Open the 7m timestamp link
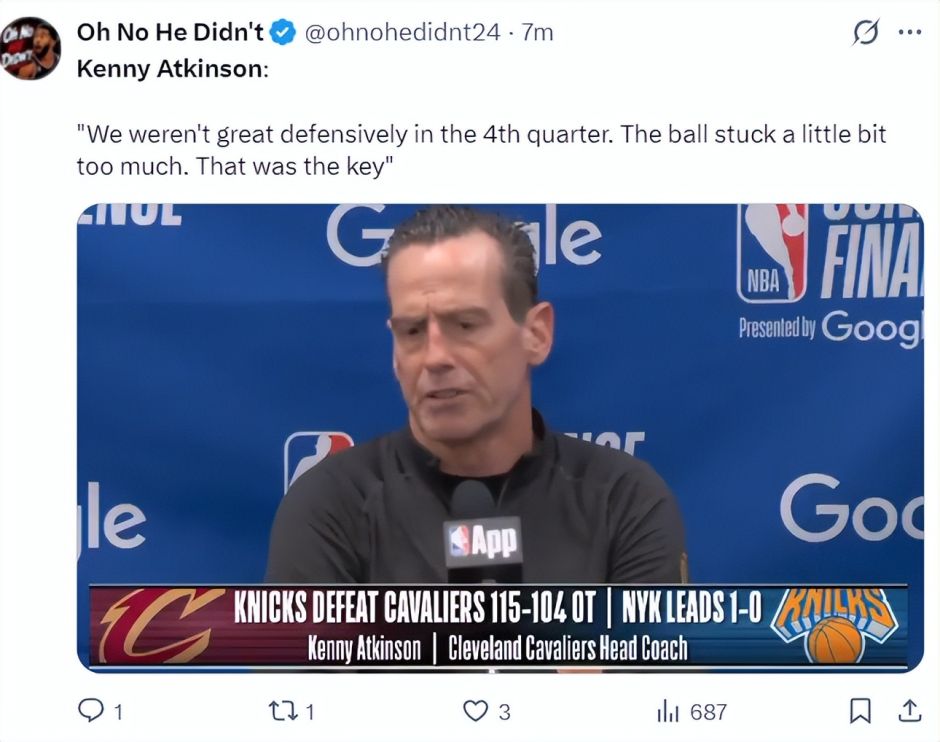 pyautogui.click(x=537, y=32)
